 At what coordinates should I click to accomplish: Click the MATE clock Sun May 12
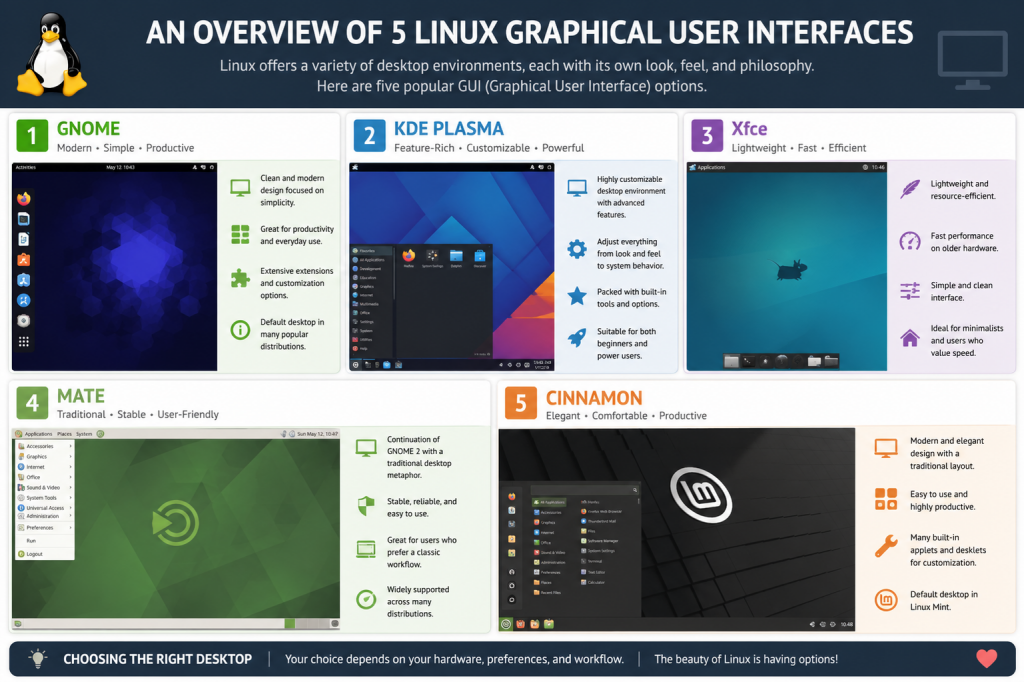point(317,434)
